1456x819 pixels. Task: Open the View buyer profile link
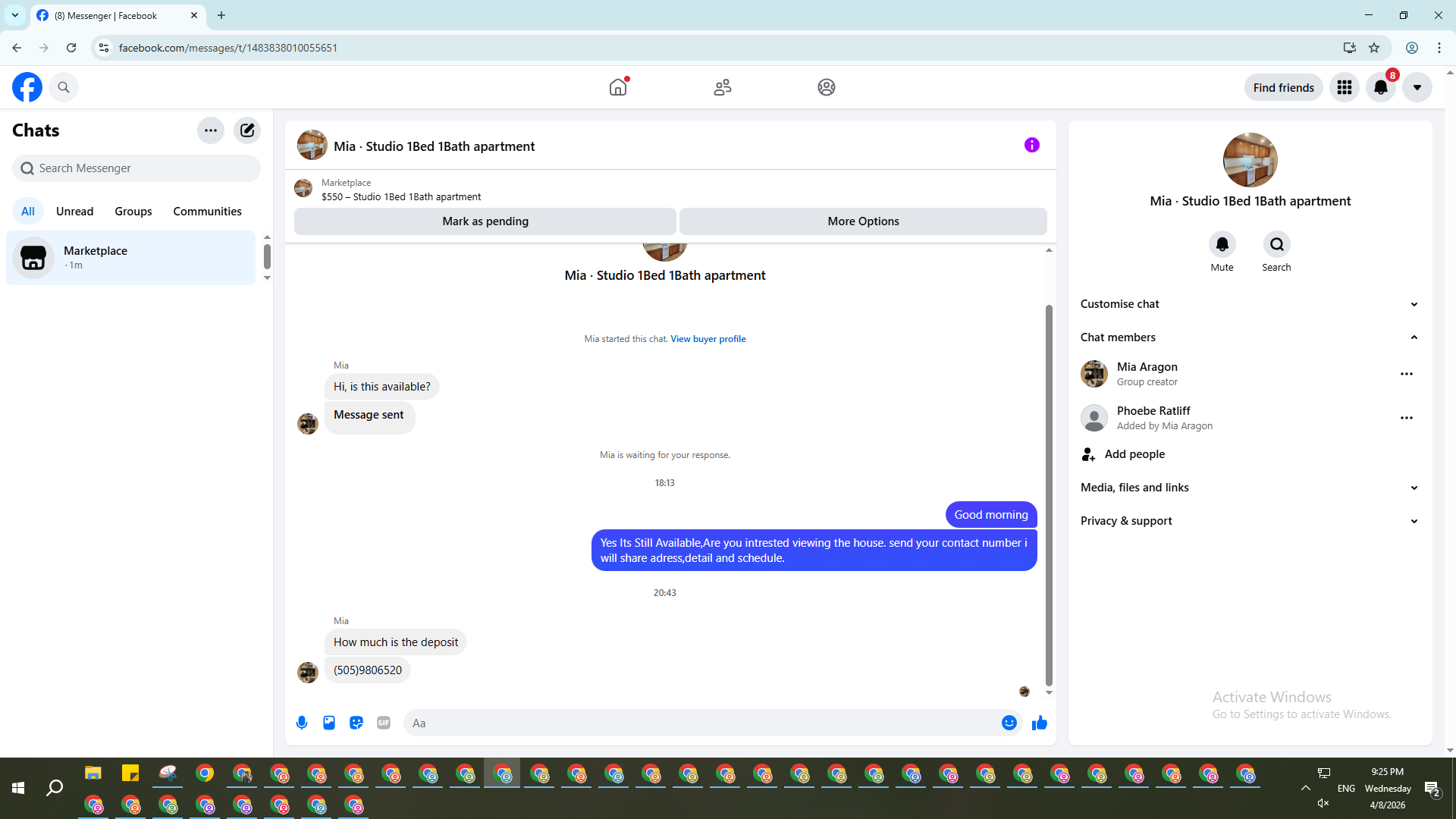tap(708, 339)
